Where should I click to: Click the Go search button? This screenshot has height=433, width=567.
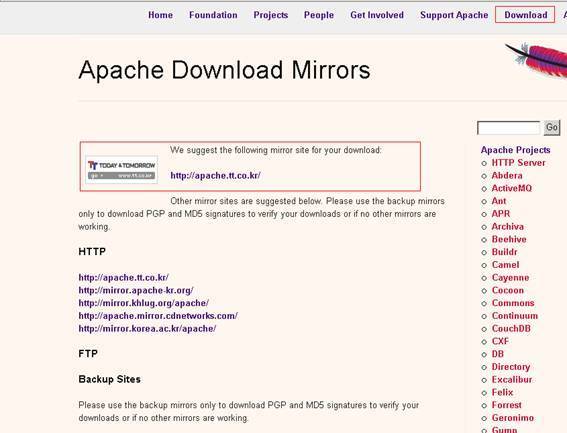click(x=552, y=128)
